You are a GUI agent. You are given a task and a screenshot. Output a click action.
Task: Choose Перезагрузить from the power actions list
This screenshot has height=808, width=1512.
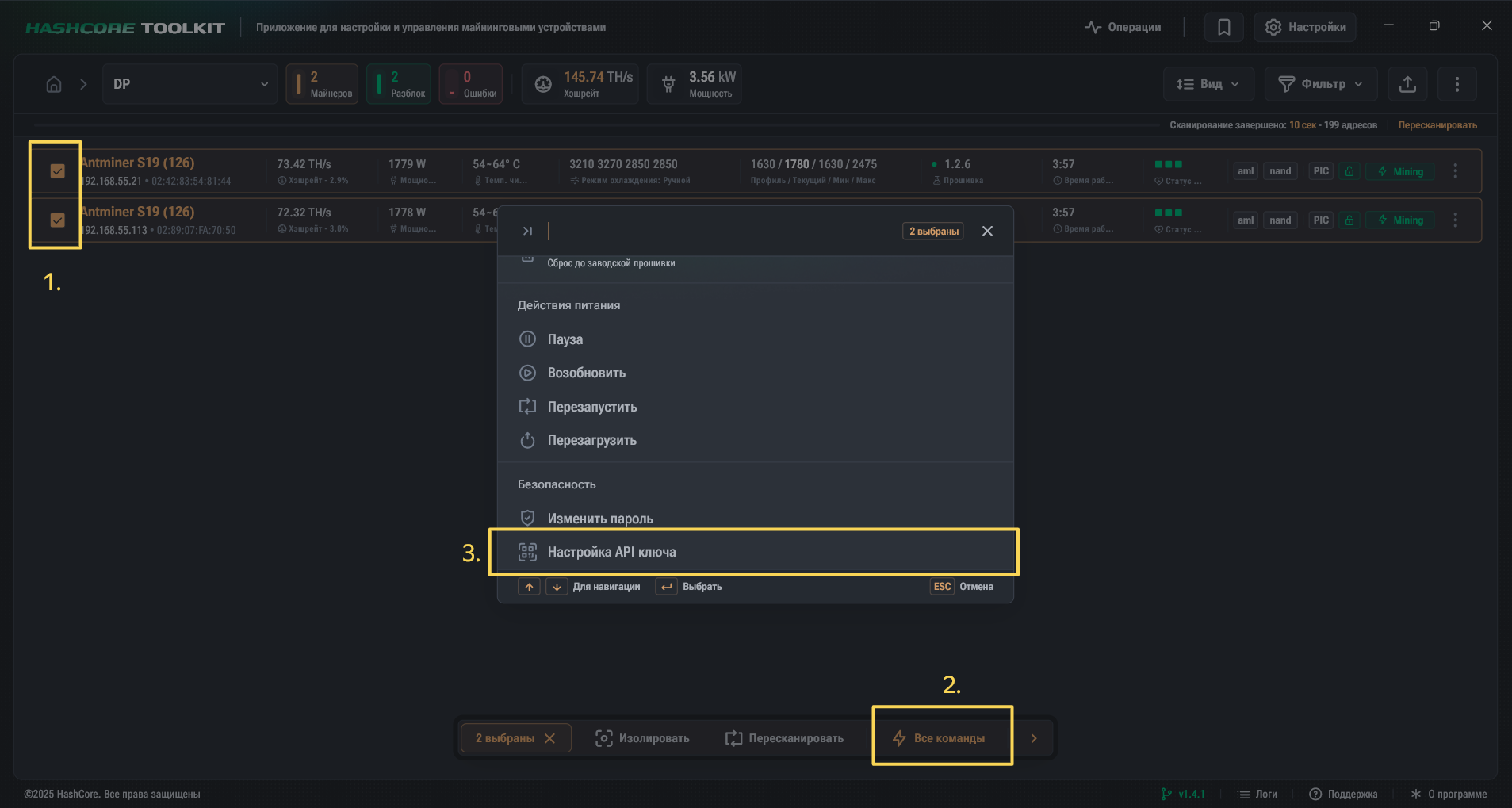pos(591,440)
